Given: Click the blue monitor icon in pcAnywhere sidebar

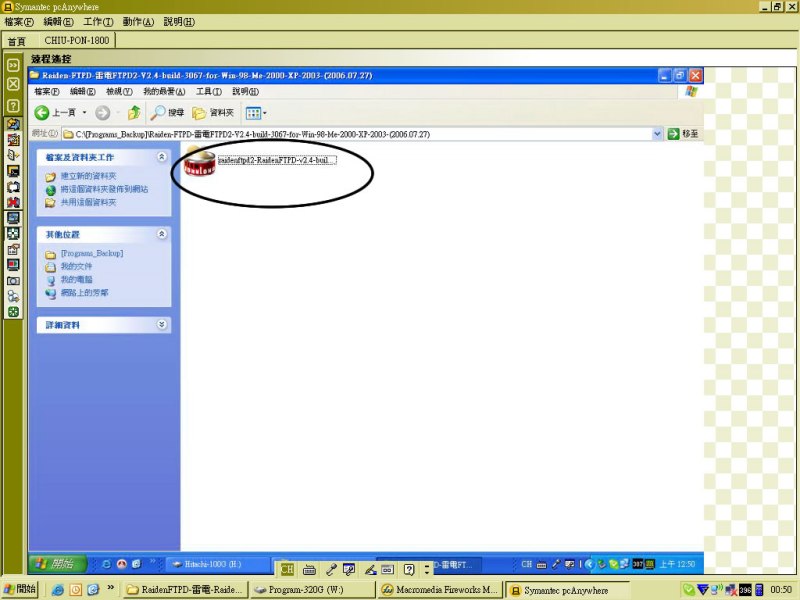Looking at the screenshot, I should pyautogui.click(x=13, y=218).
